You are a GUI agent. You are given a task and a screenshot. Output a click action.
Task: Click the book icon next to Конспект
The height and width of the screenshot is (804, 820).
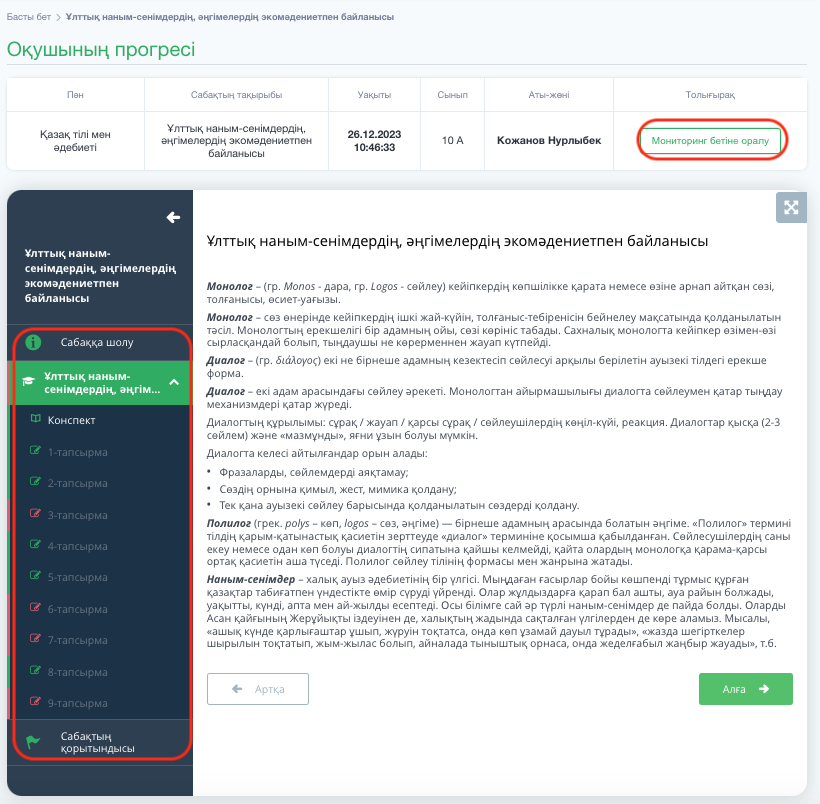click(x=36, y=419)
